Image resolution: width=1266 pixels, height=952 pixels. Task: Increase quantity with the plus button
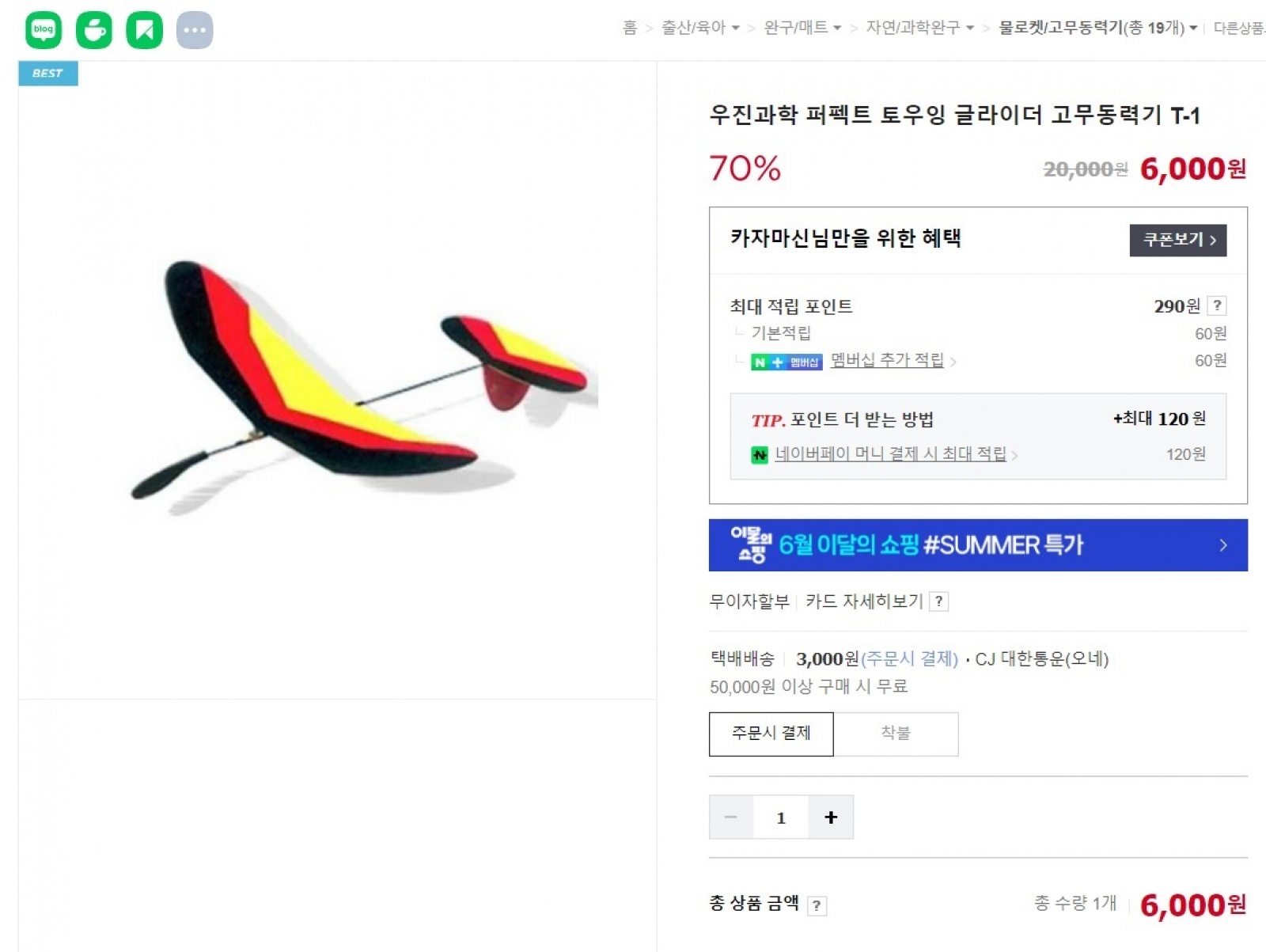pos(831,817)
